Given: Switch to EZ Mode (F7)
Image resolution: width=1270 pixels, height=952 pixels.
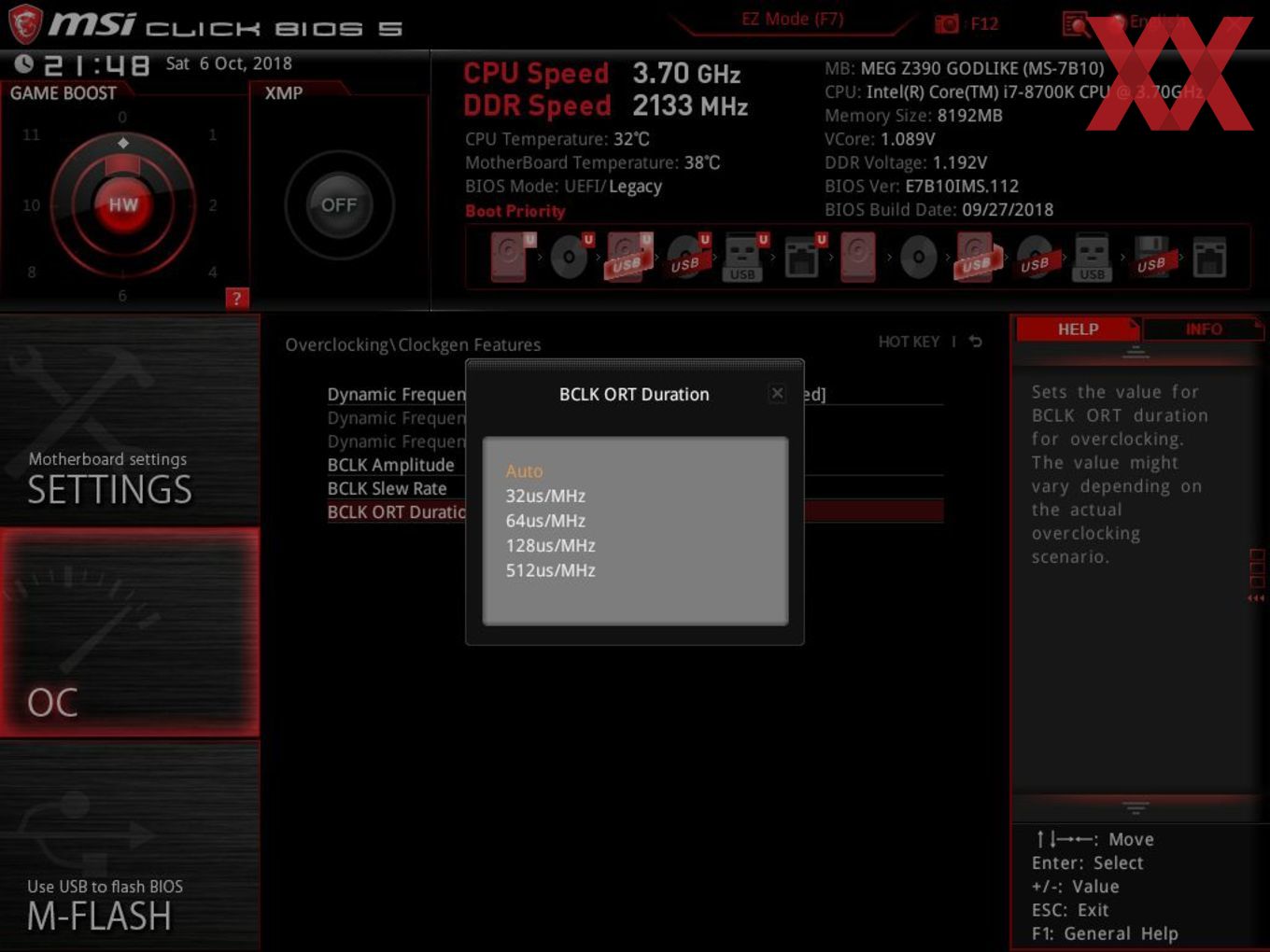Looking at the screenshot, I should (x=792, y=19).
